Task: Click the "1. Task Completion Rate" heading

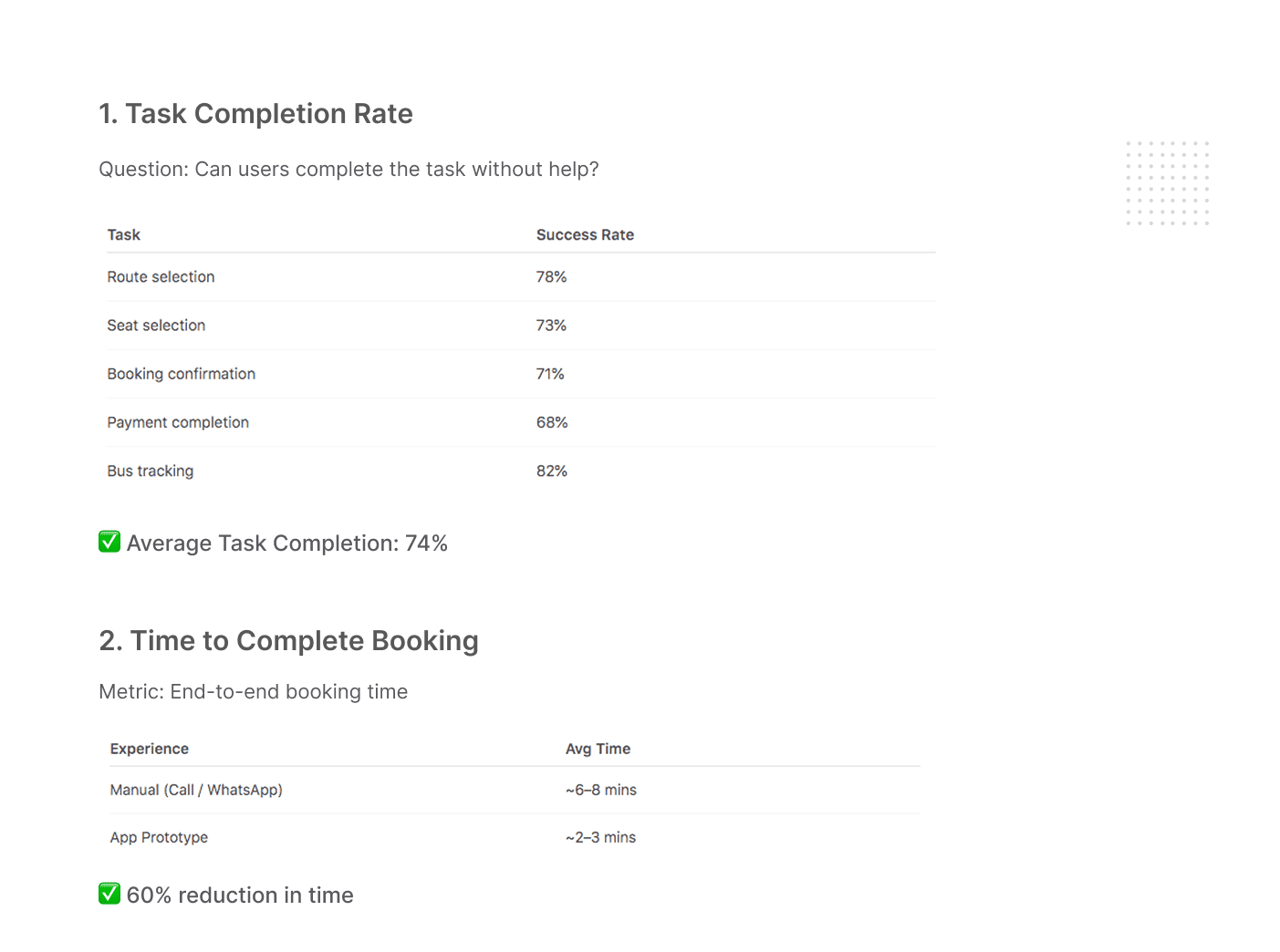Action: pos(255,114)
